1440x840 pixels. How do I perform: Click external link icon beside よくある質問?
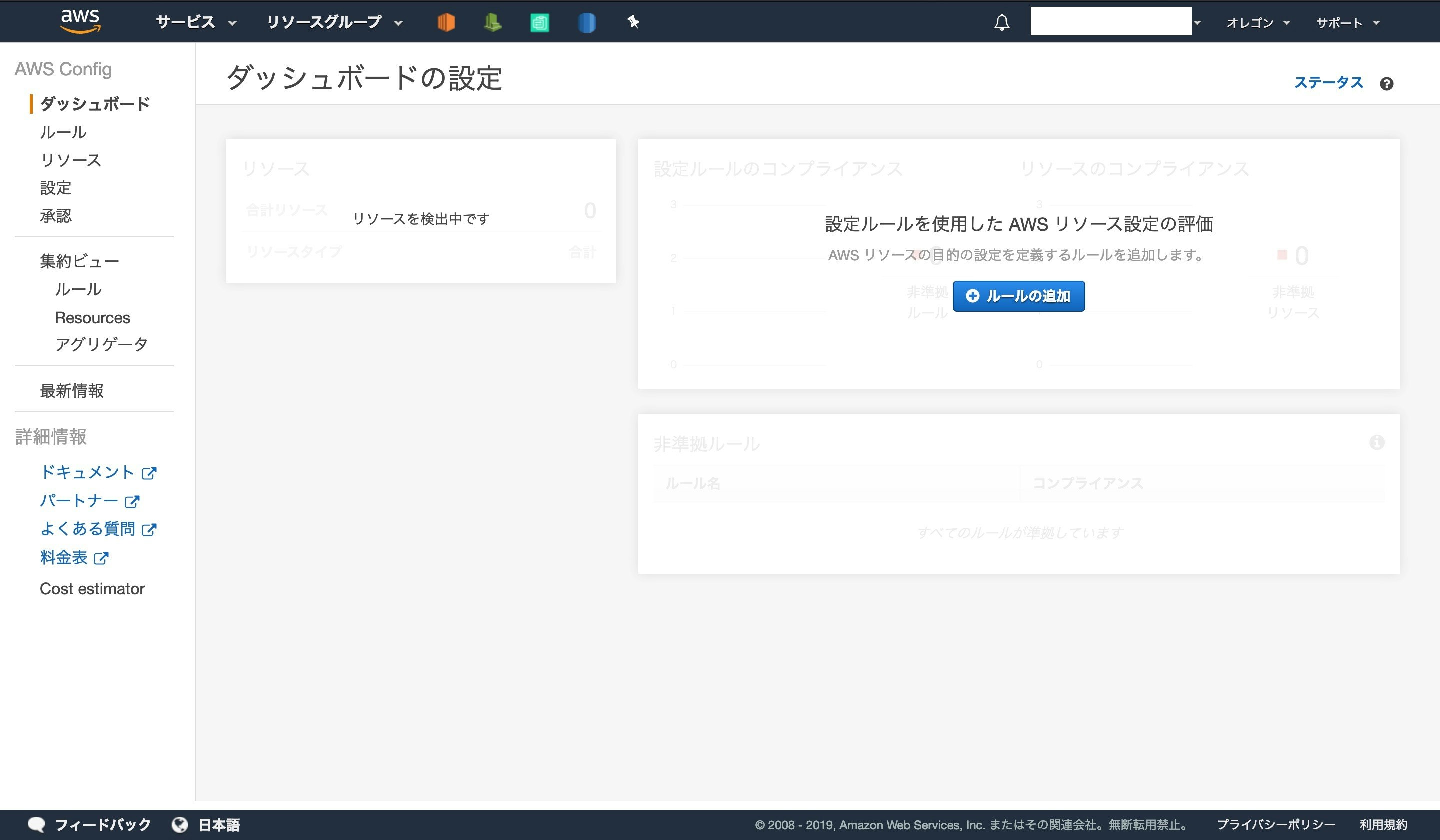[x=149, y=529]
